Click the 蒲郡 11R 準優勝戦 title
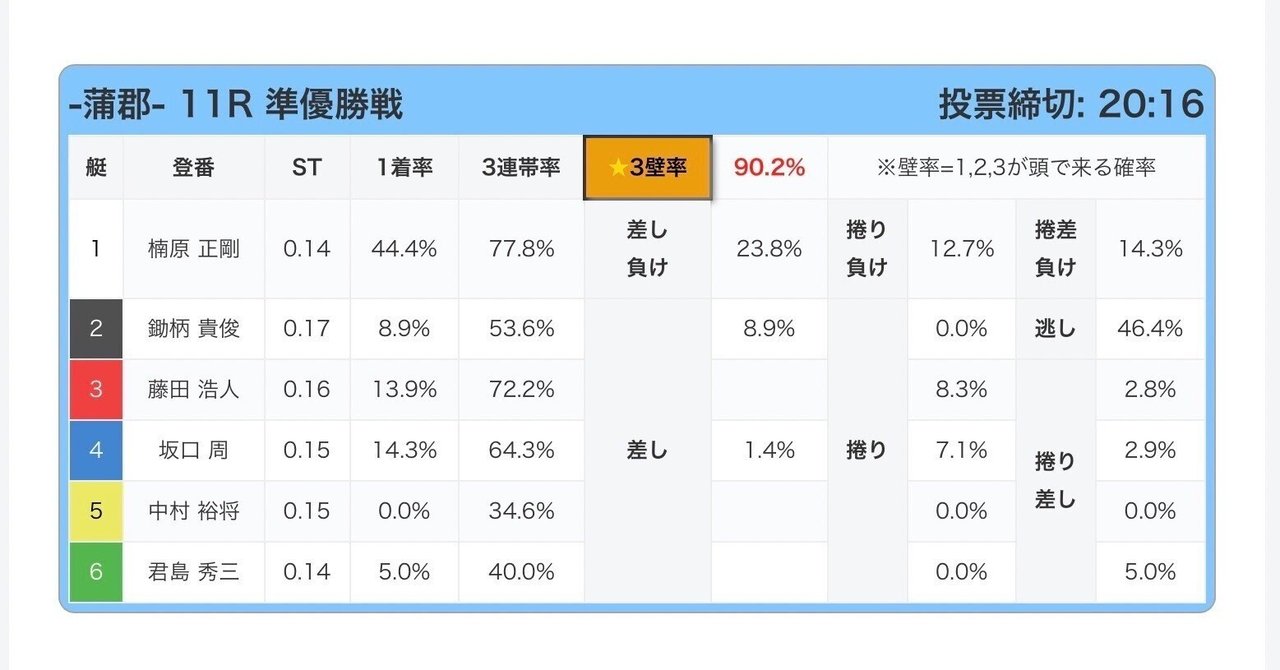1280x670 pixels. [236, 104]
